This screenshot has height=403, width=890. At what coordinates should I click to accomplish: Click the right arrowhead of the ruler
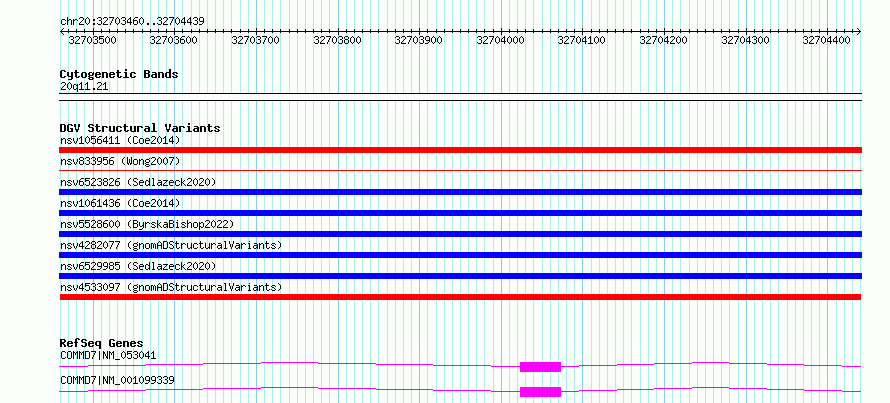tap(859, 32)
